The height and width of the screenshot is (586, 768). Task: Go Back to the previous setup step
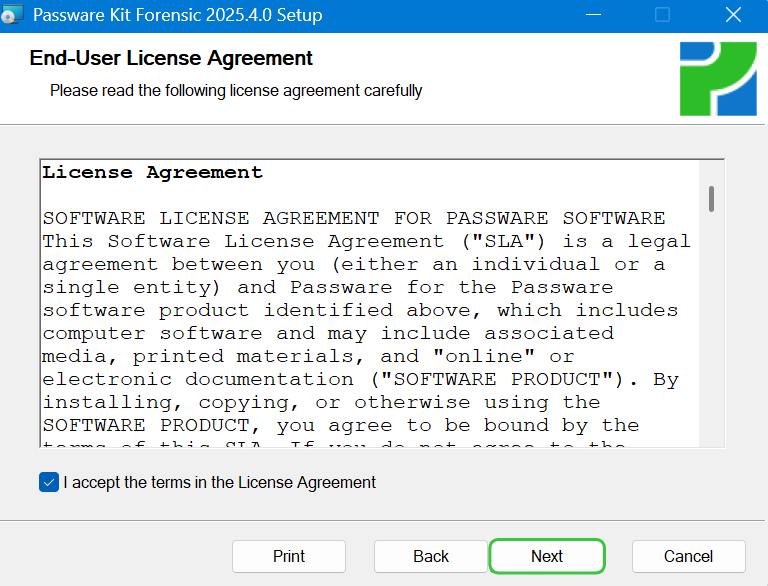[431, 556]
